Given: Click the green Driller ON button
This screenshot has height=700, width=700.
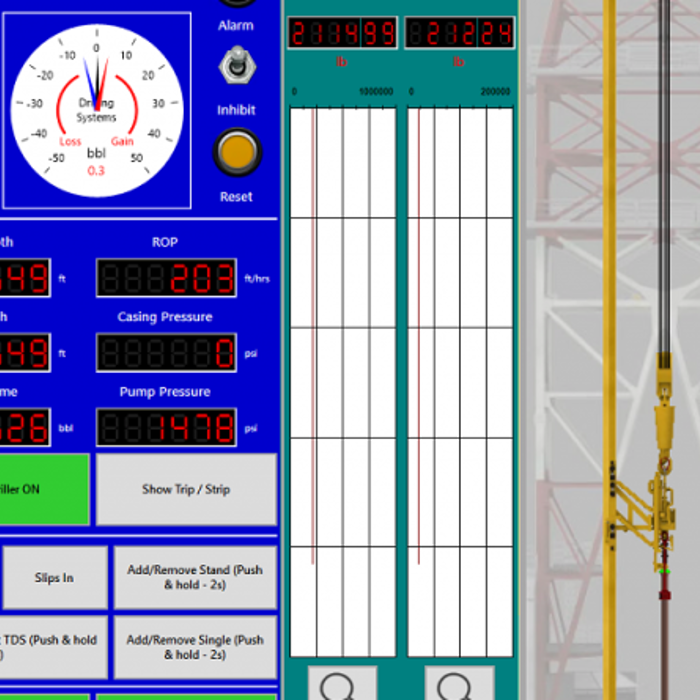Looking at the screenshot, I should coord(44,489).
